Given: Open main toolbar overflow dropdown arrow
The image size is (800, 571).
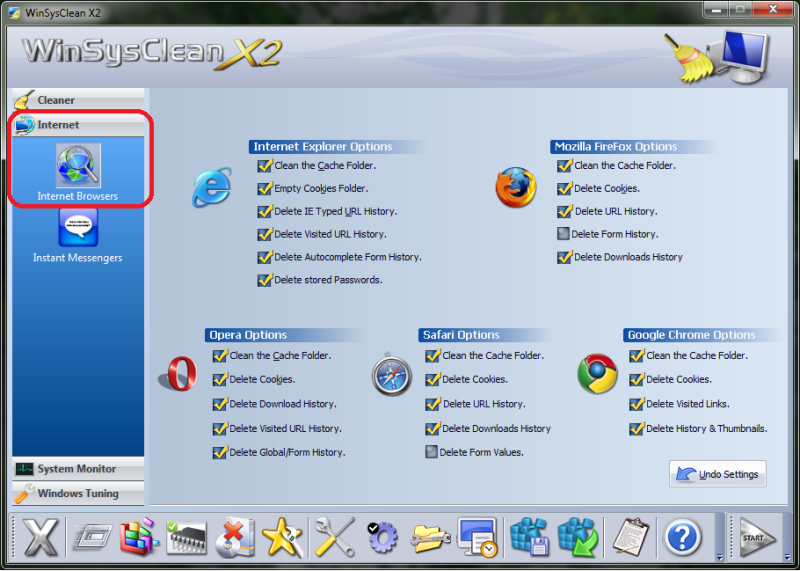Looking at the screenshot, I should click(x=719, y=558).
